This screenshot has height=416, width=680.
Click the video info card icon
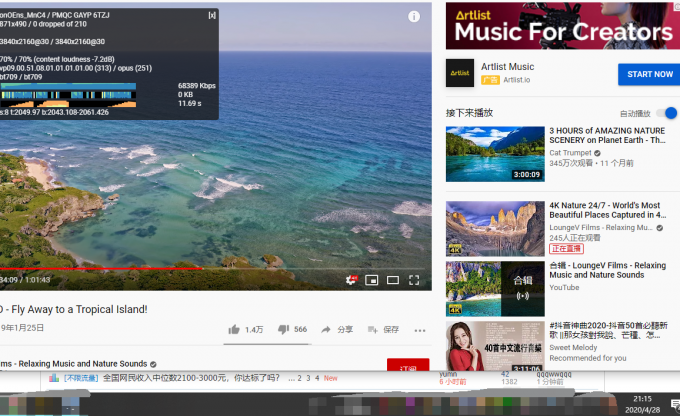pyautogui.click(x=414, y=17)
